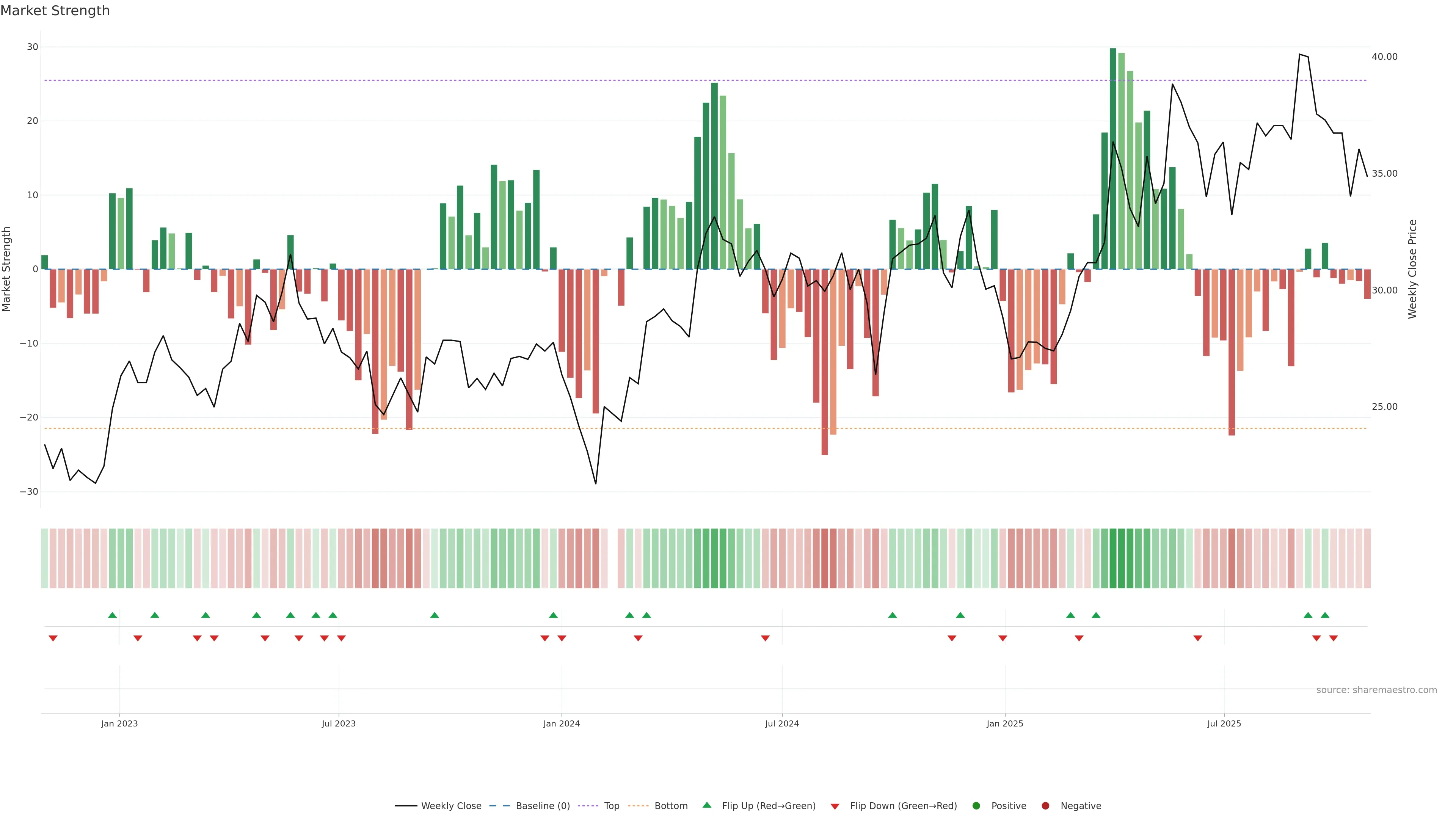Click the blue dashed Baseline legend marker

point(499,805)
